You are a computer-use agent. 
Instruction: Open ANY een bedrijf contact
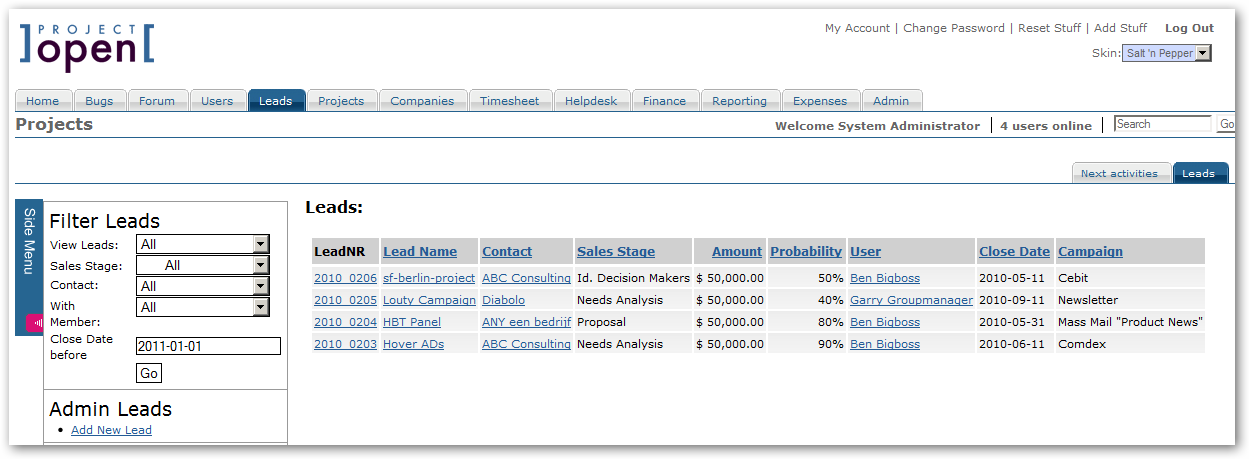526,322
